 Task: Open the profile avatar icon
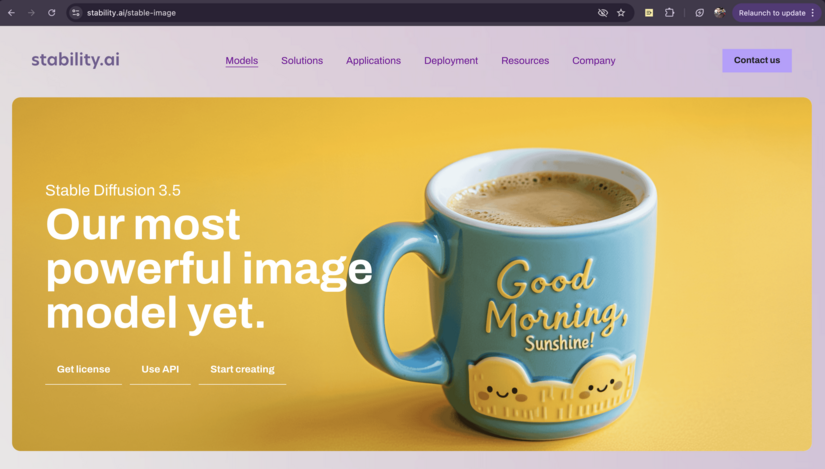(720, 13)
